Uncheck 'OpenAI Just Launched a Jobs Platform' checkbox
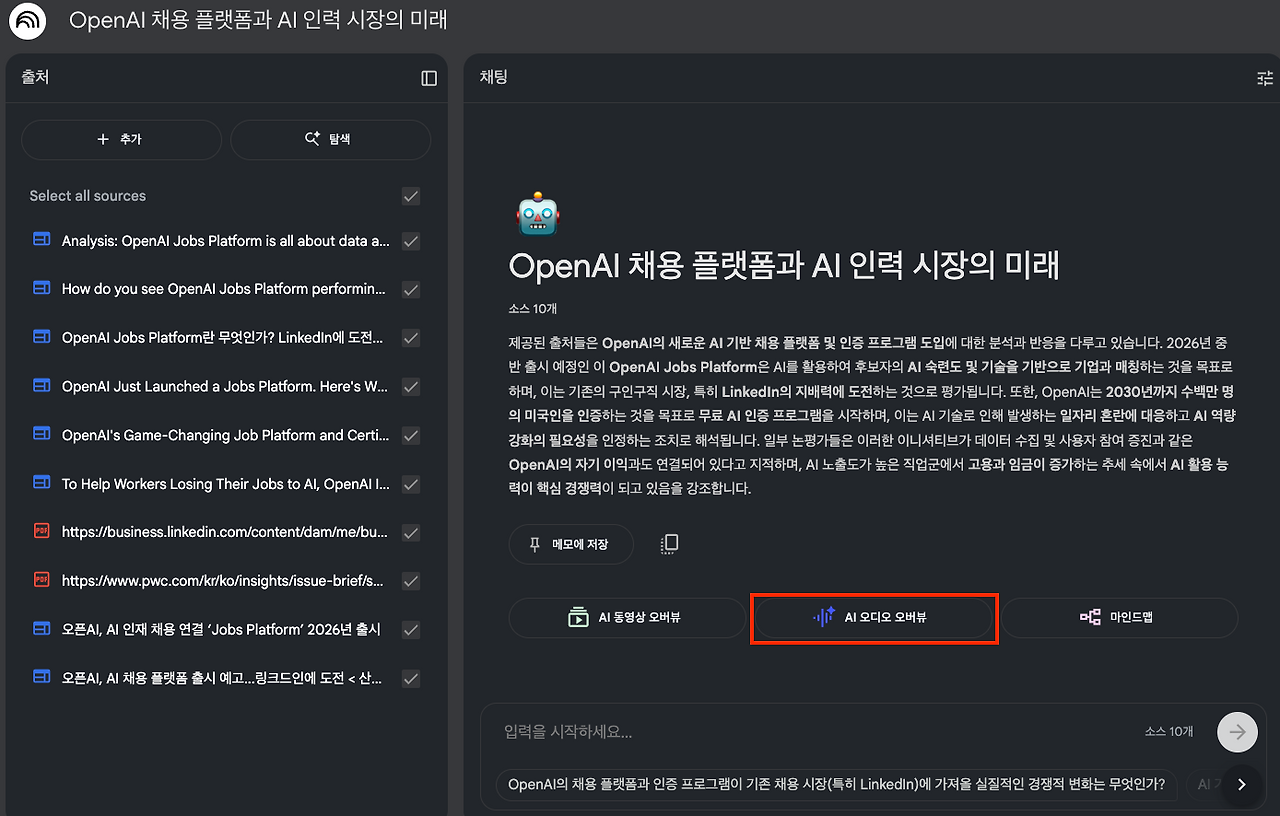Image resolution: width=1280 pixels, height=816 pixels. click(410, 387)
